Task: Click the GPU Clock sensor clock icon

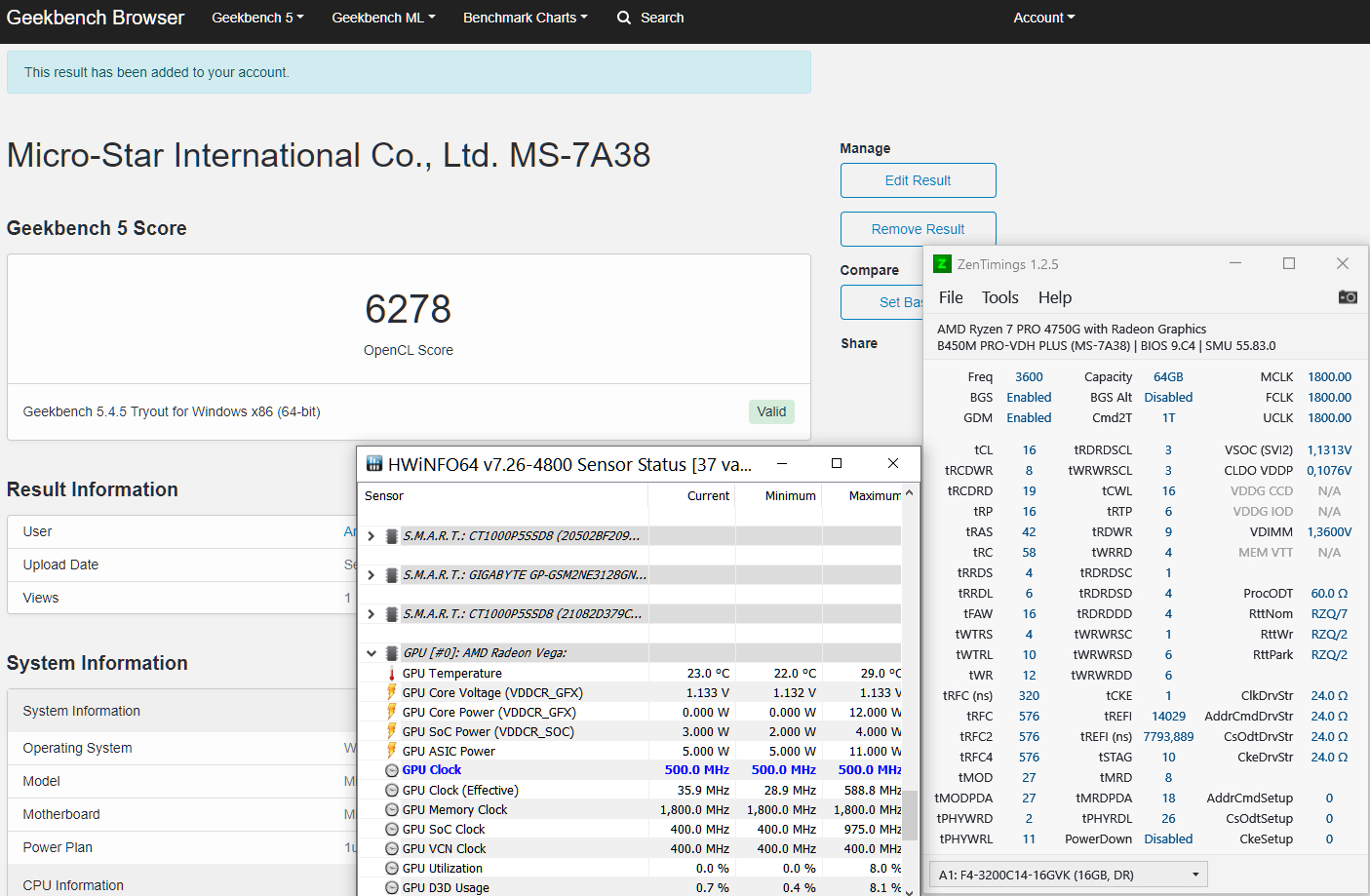Action: 392,770
